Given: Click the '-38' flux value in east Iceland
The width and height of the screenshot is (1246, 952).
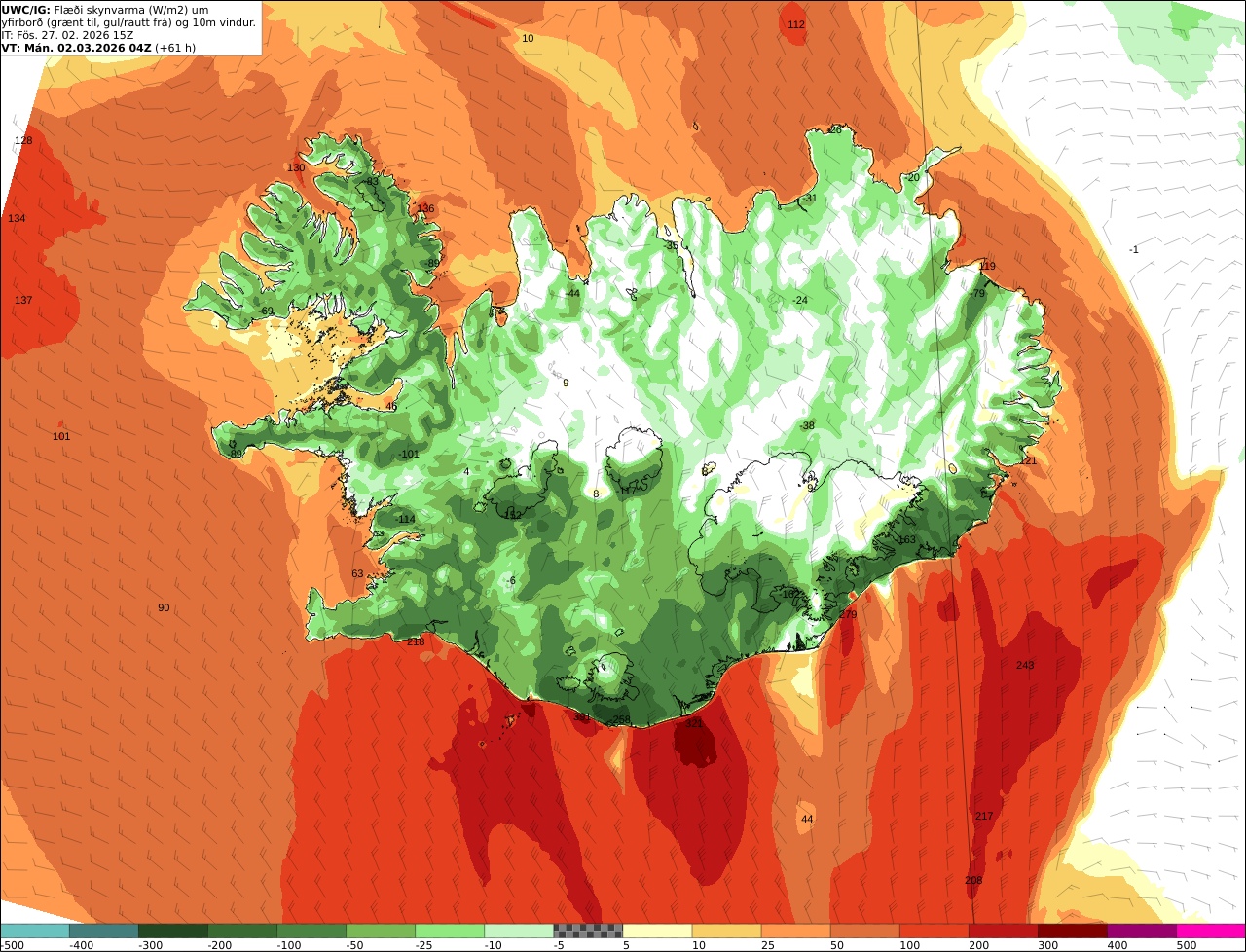Looking at the screenshot, I should pos(807,425).
